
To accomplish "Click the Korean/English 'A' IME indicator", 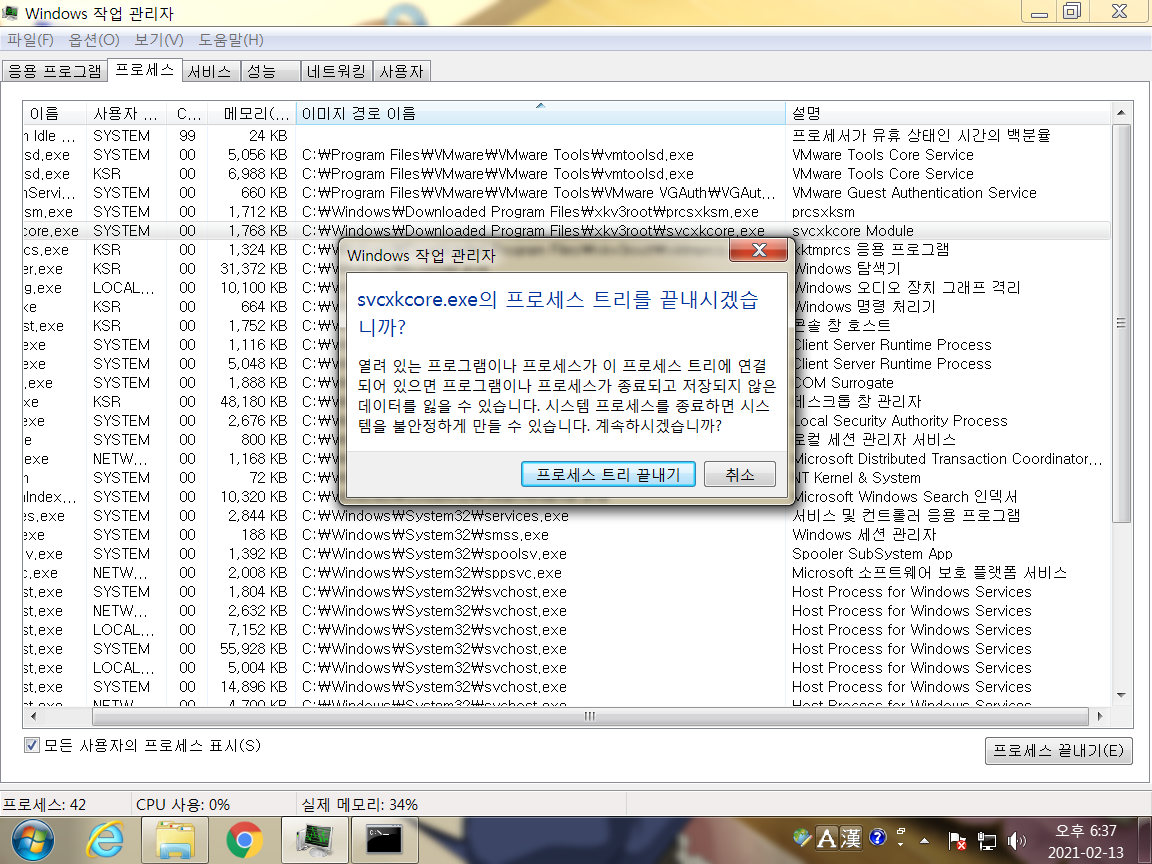I will [827, 838].
